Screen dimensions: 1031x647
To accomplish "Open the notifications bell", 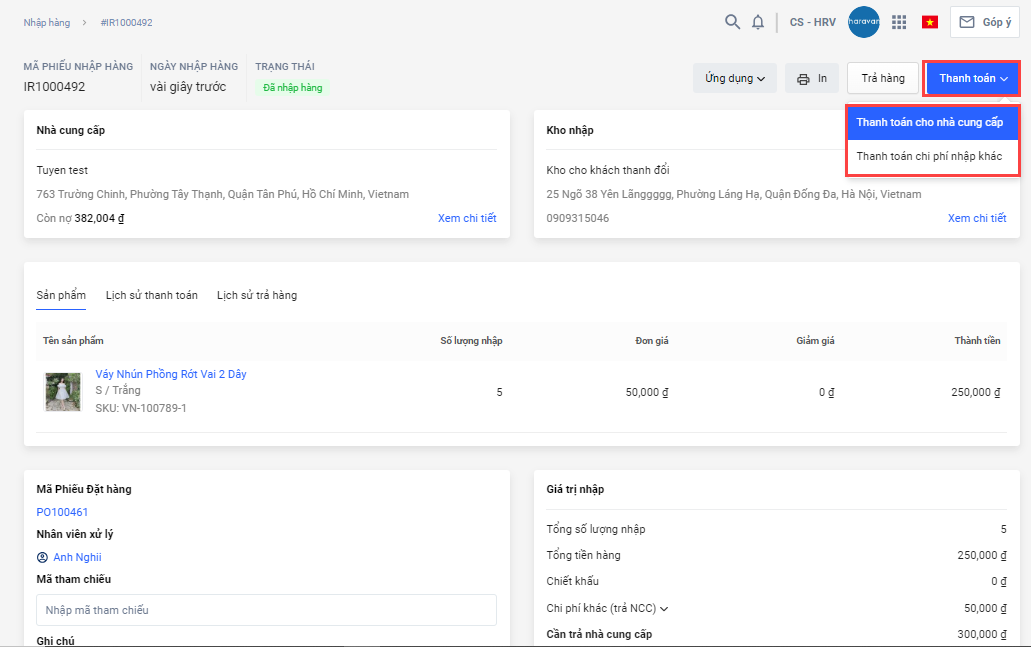I will tap(758, 22).
